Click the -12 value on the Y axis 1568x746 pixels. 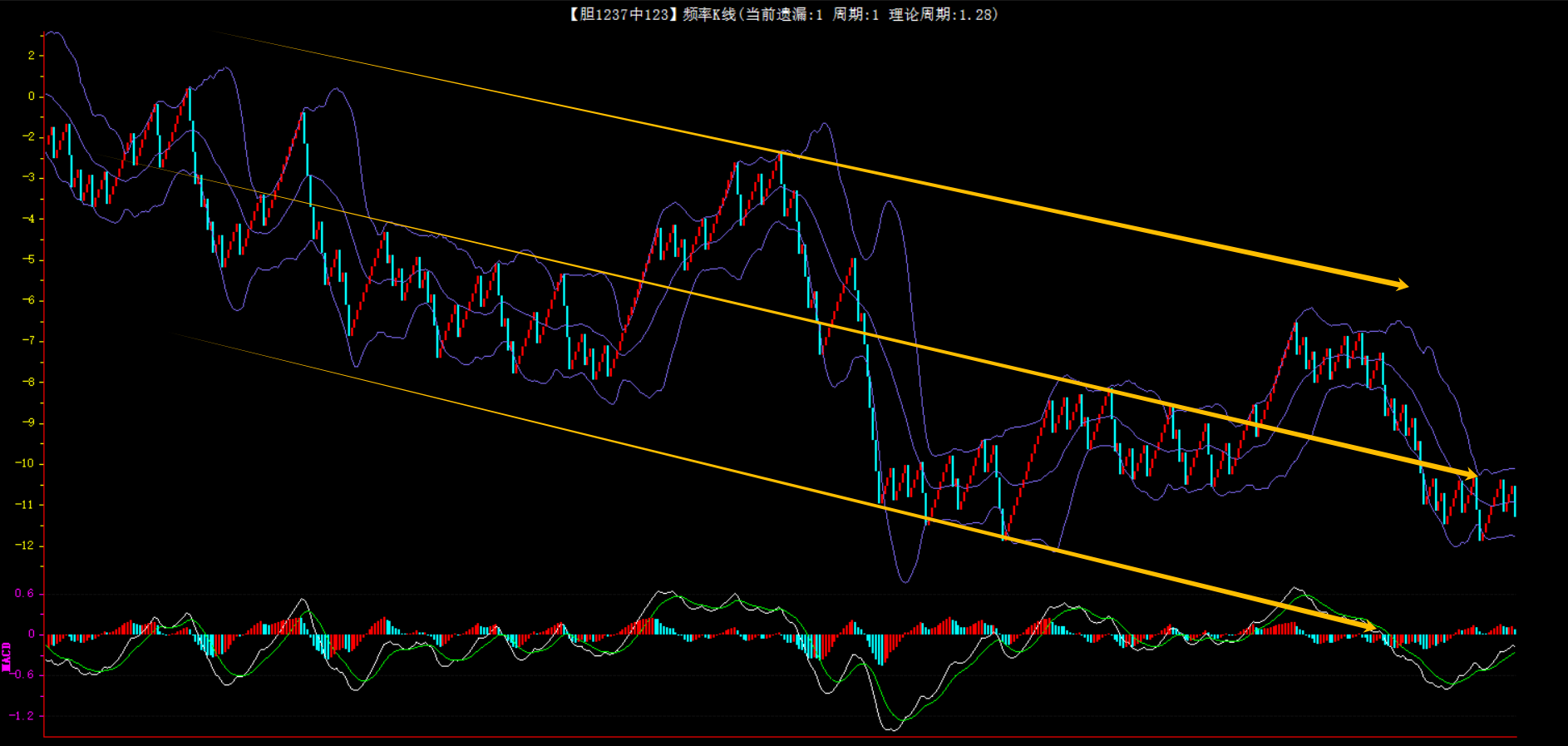(25, 546)
